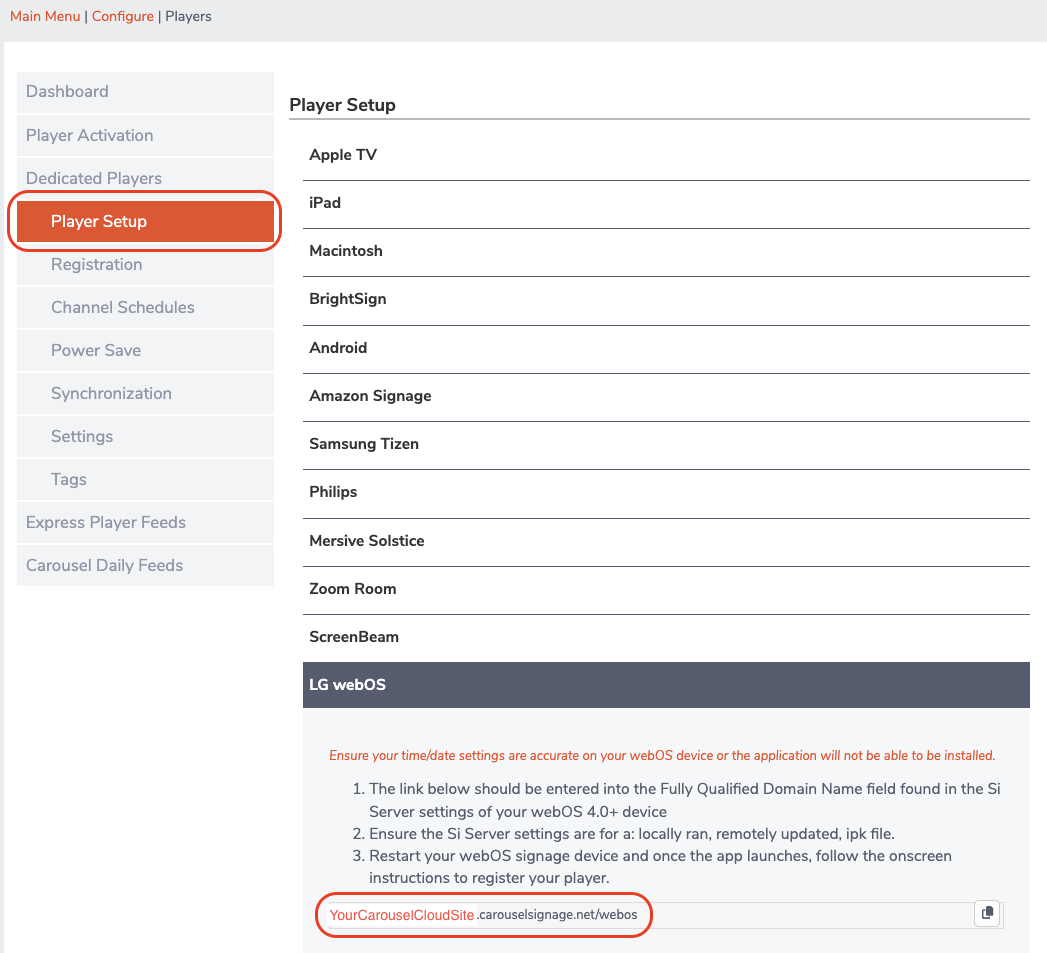
Task: Select Synchronization in the sidebar
Action: 145,393
